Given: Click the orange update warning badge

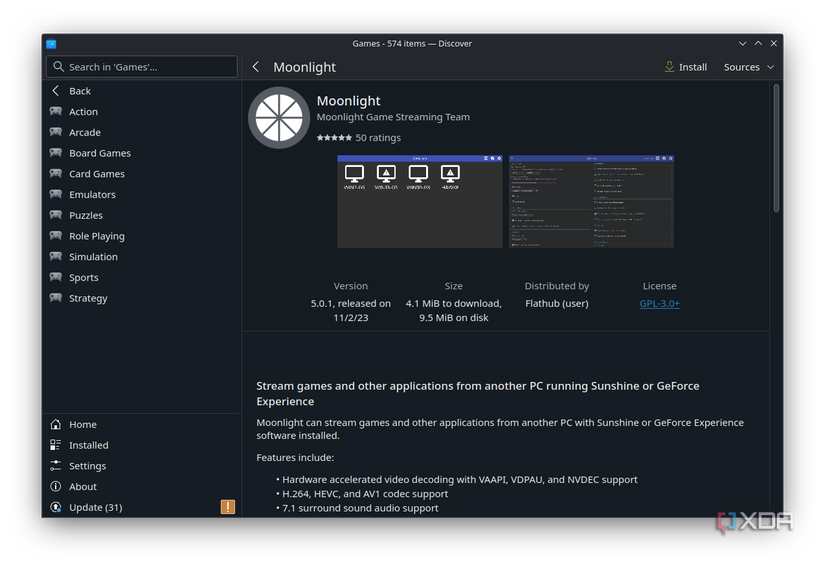Looking at the screenshot, I should click(x=228, y=507).
